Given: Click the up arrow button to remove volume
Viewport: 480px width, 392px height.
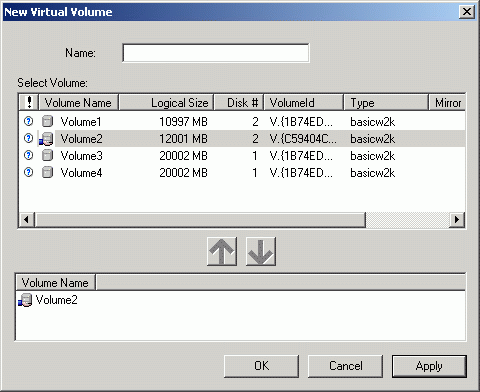Looking at the screenshot, I should 222,251.
